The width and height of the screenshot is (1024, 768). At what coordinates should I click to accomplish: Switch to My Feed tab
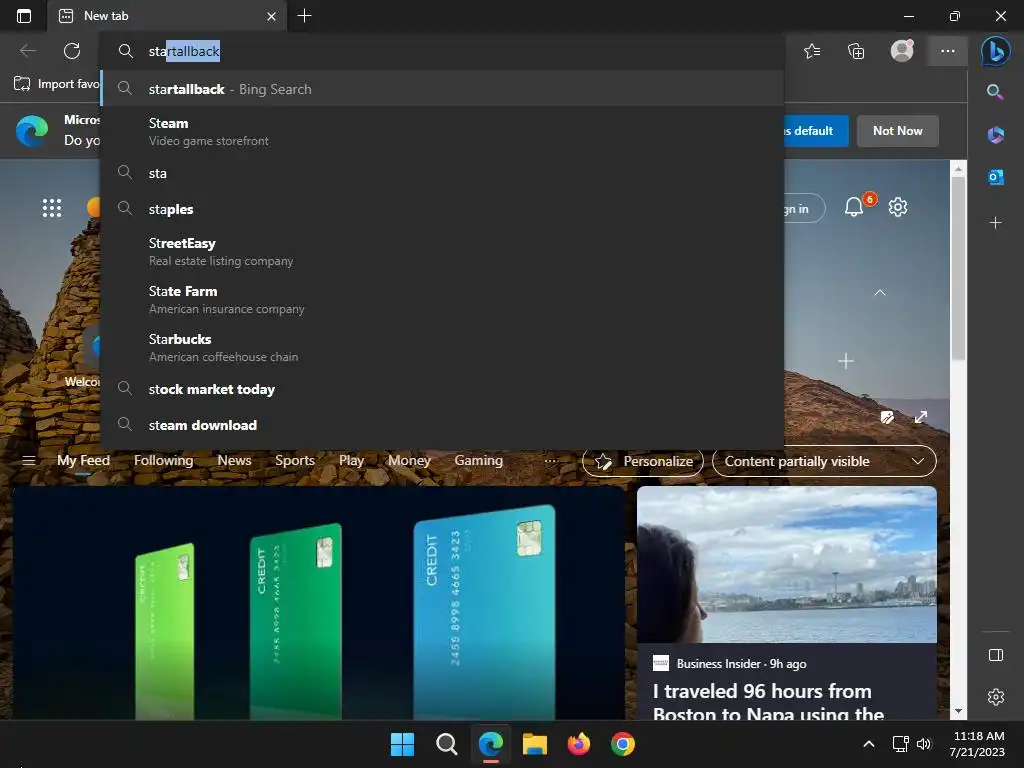coord(83,460)
